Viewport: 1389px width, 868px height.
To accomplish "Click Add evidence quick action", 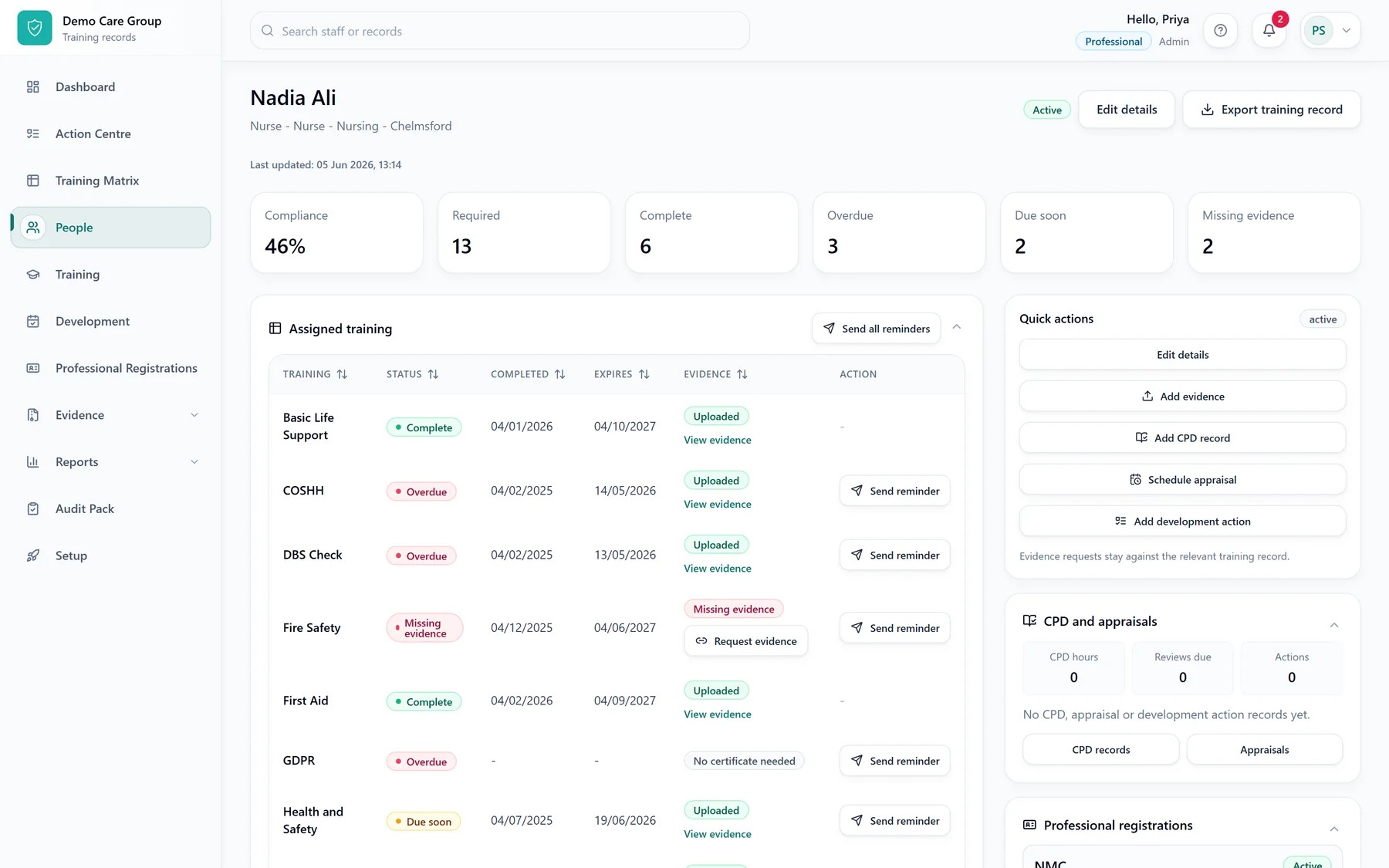I will (1182, 397).
